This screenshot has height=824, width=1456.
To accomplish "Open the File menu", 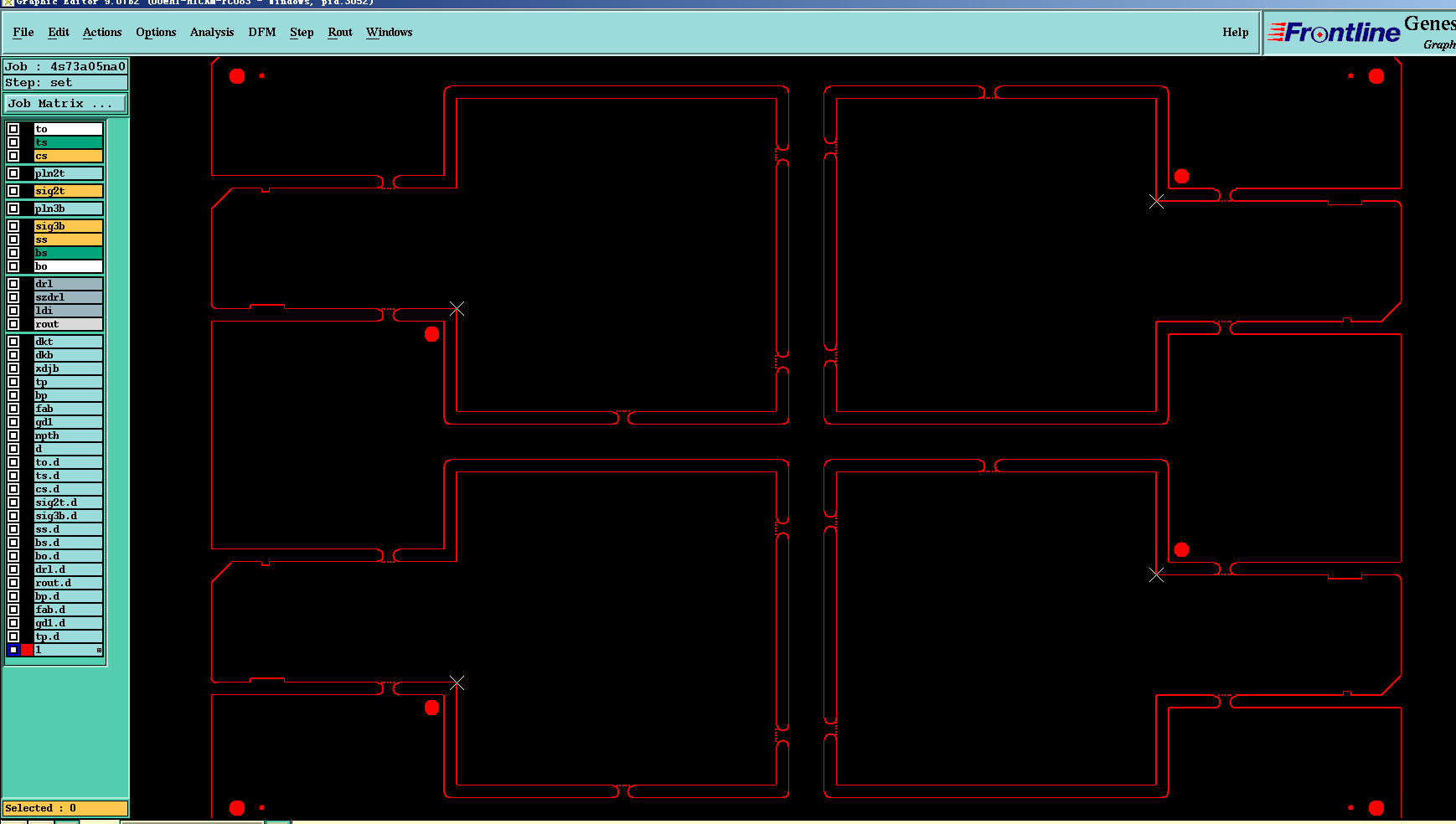I will pyautogui.click(x=23, y=32).
